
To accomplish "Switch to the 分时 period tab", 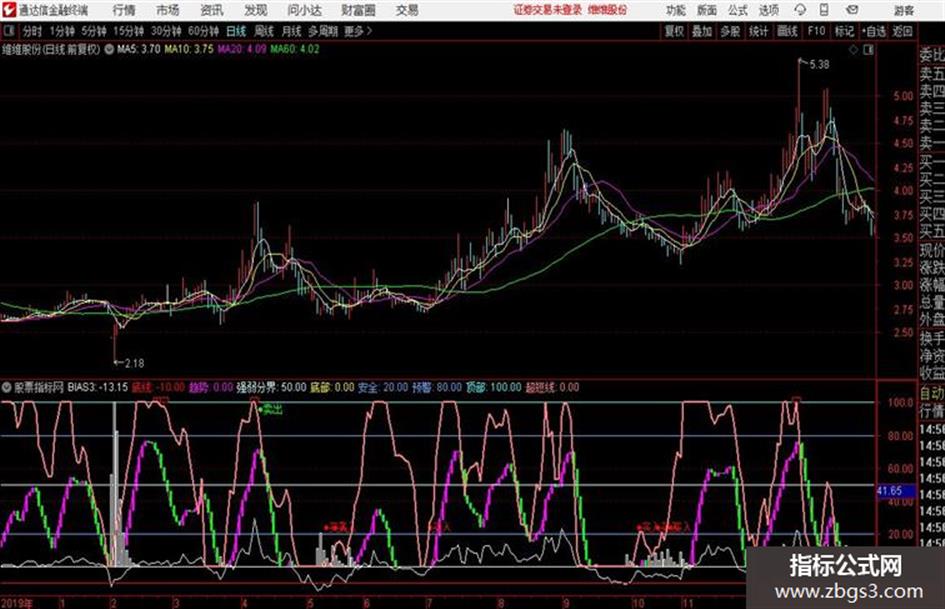I will [x=33, y=31].
